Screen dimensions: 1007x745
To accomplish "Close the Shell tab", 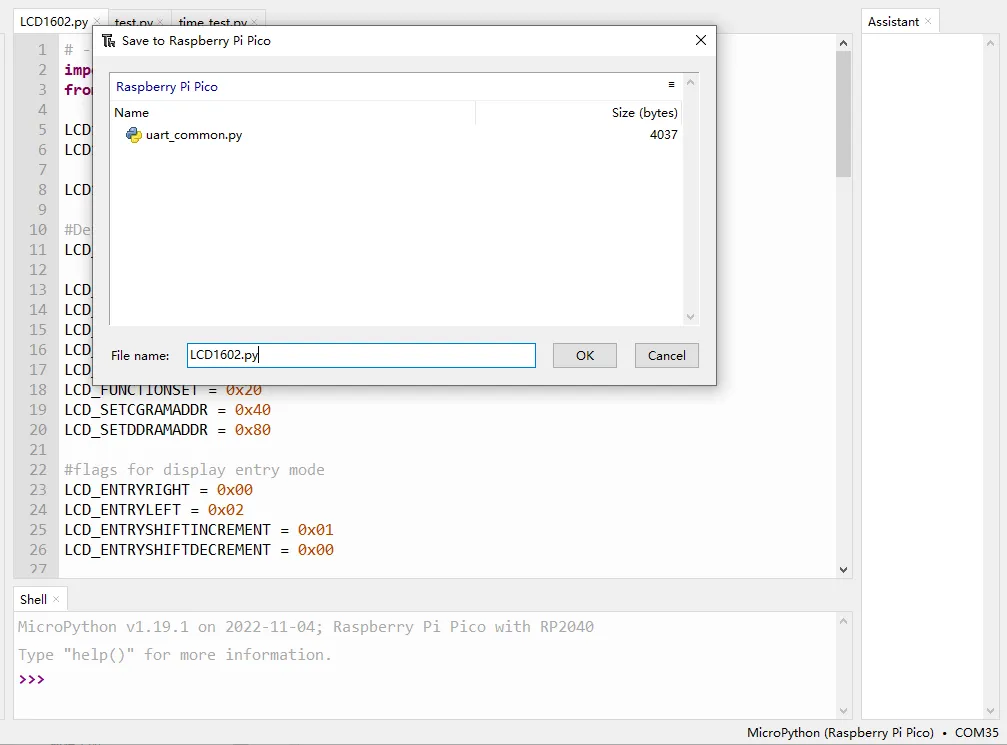I will point(56,599).
